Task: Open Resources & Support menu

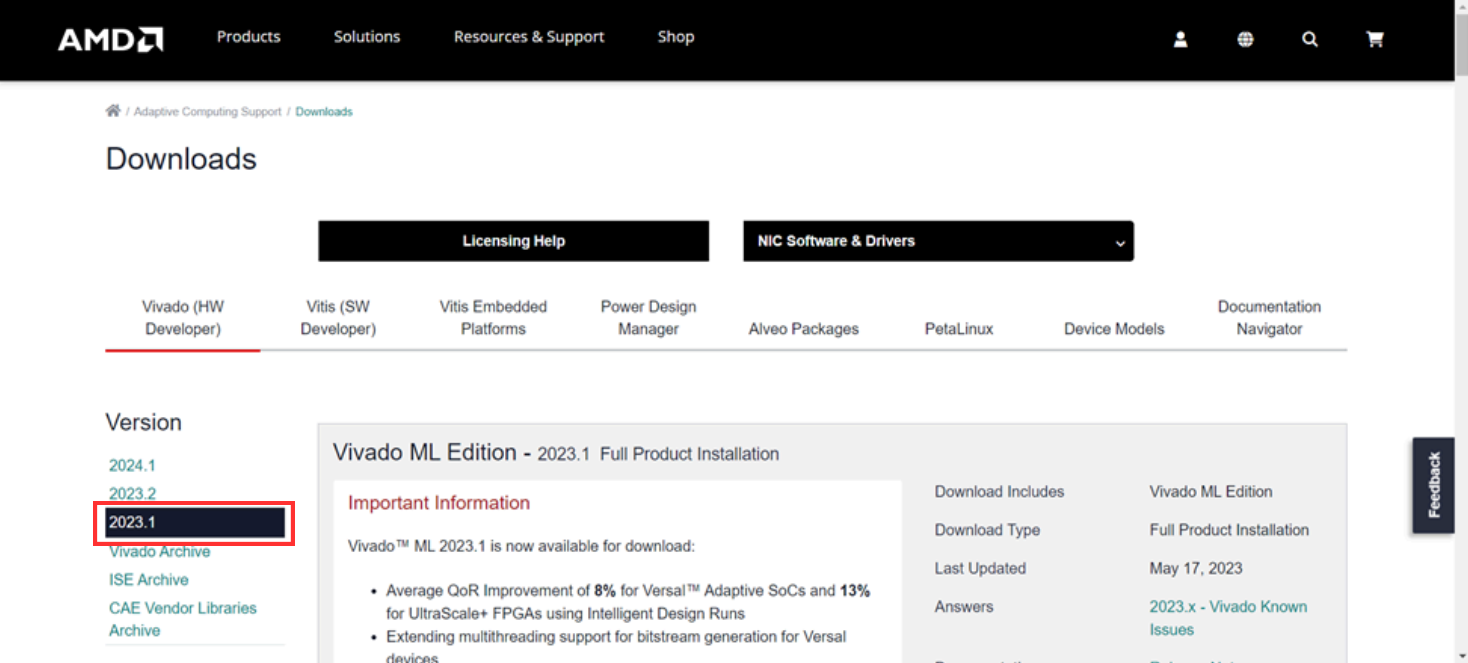Action: (x=529, y=37)
